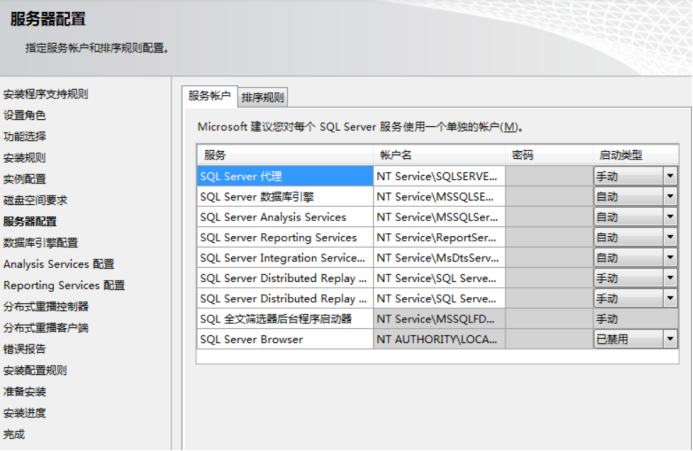Image resolution: width=693 pixels, height=451 pixels.
Task: Open 功能选择 step in left navigation
Action: click(x=24, y=136)
